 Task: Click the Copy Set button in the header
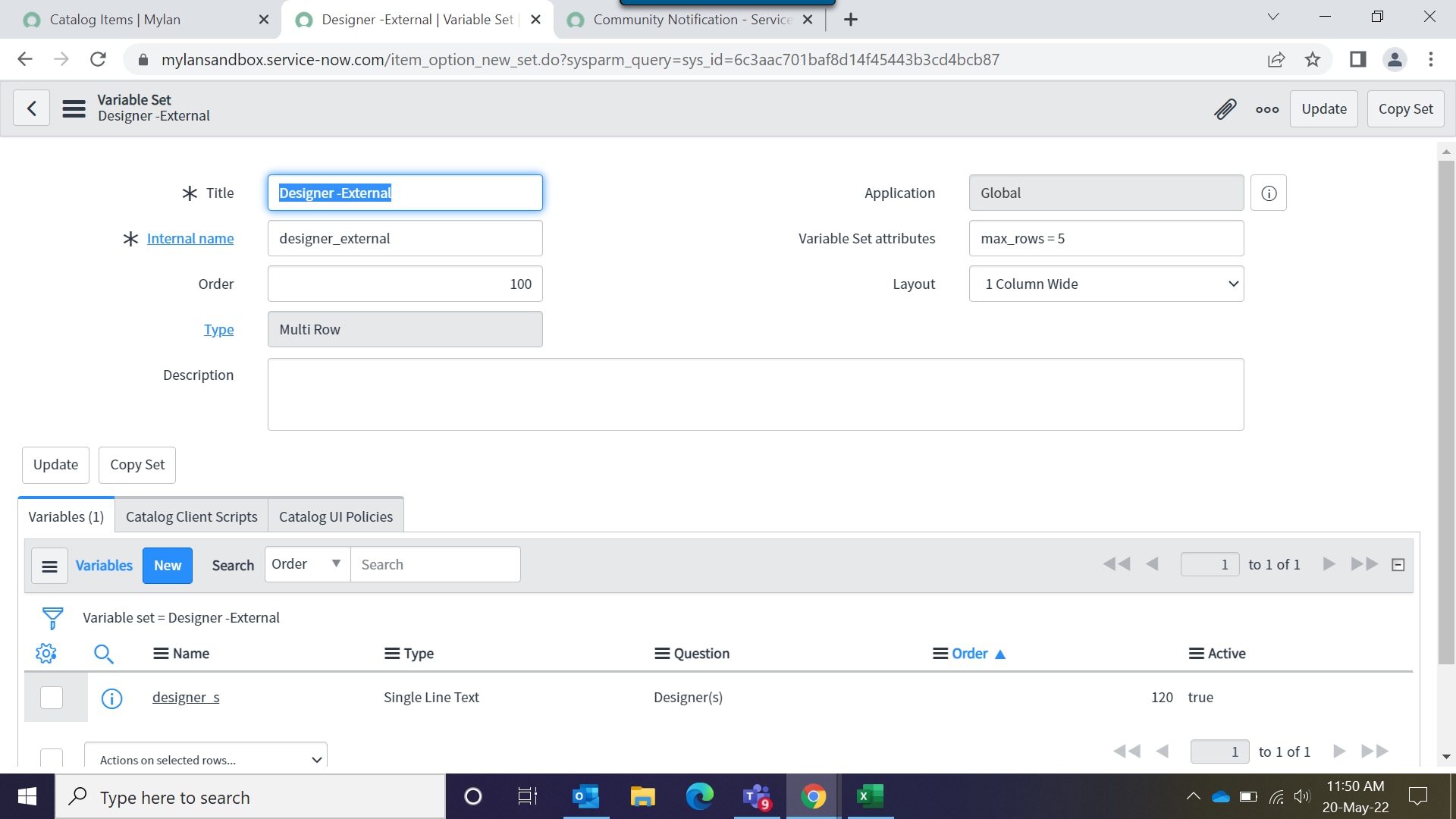pyautogui.click(x=1404, y=108)
